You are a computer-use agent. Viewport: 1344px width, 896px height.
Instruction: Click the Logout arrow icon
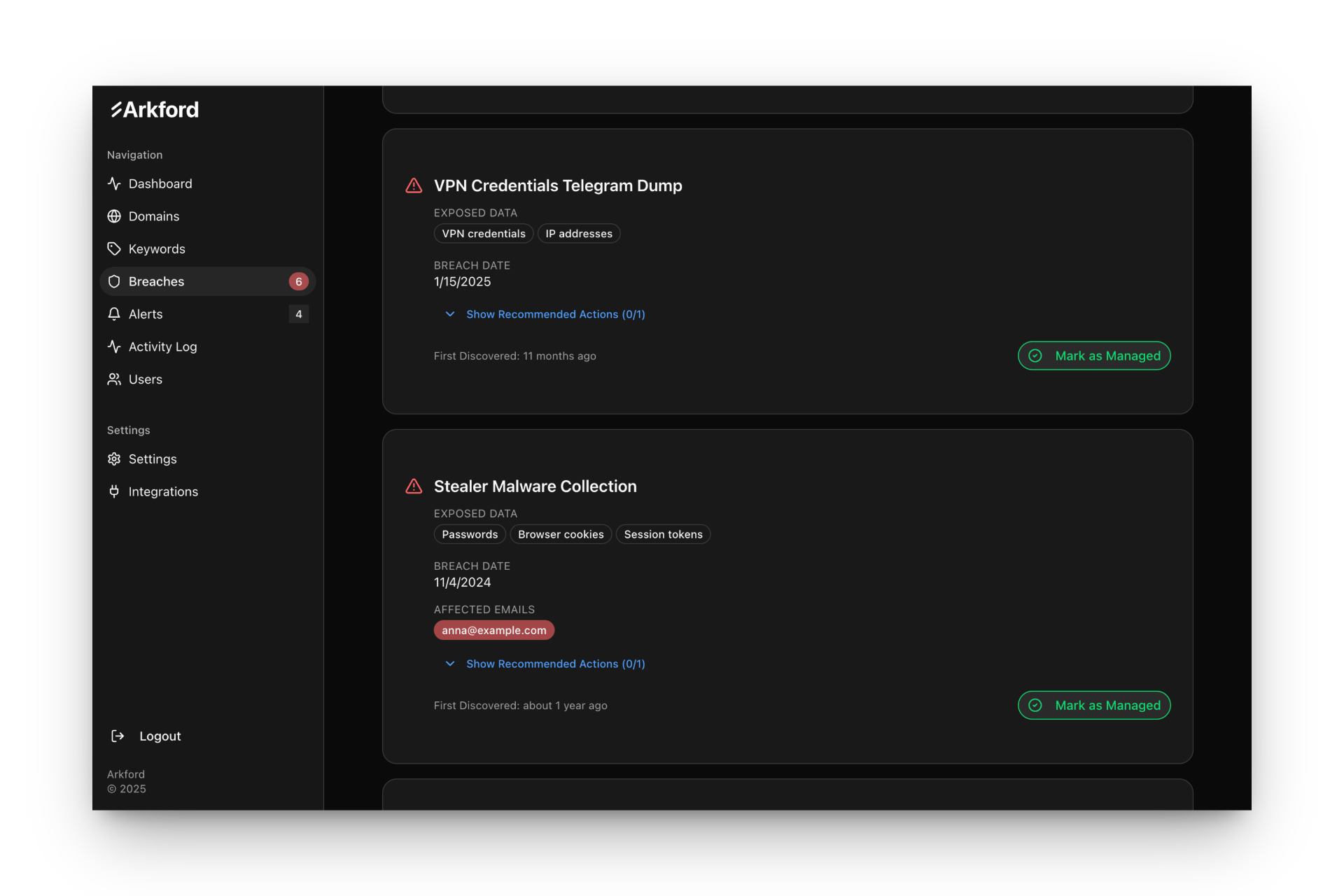coord(118,736)
